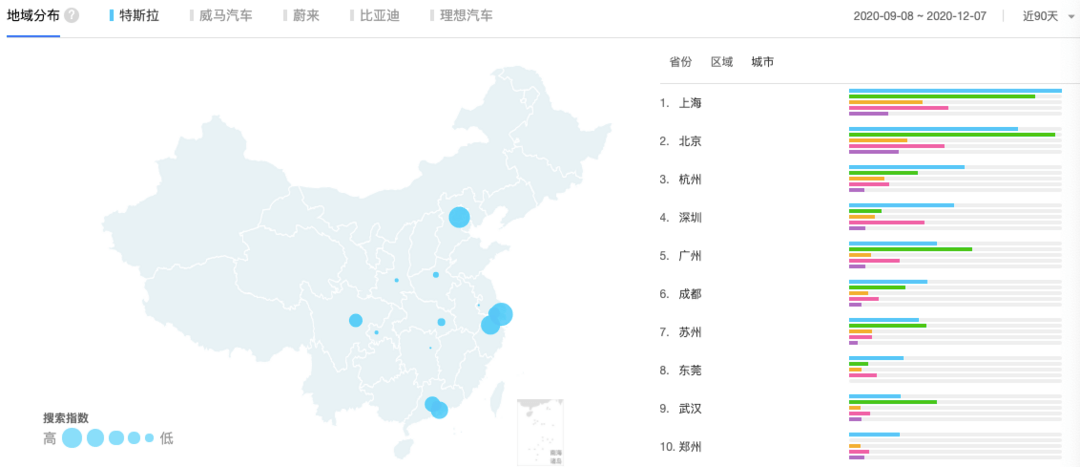
Task: Click 武汉 in the ranking list
Action: pyautogui.click(x=690, y=409)
